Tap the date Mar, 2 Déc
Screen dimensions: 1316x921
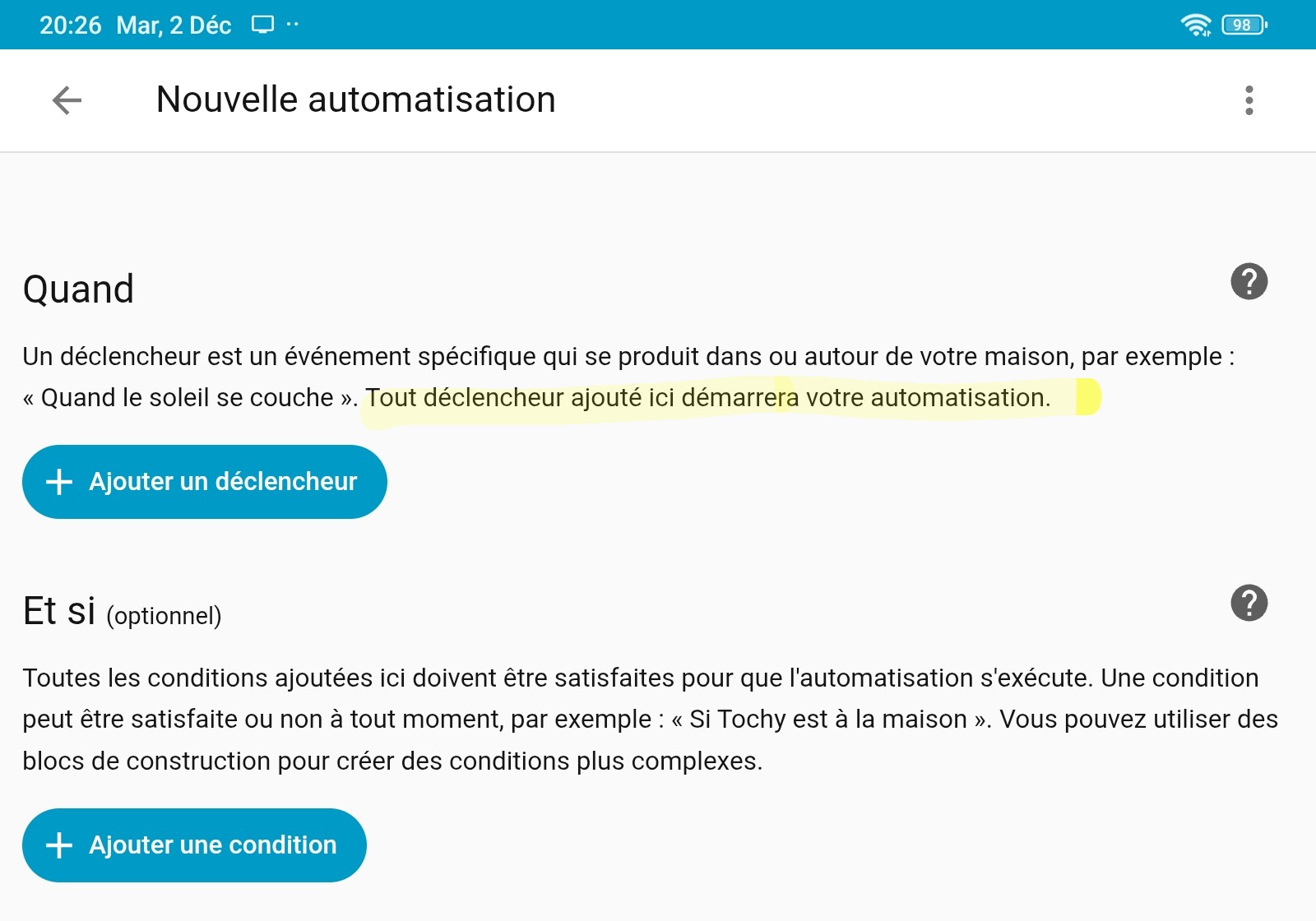pyautogui.click(x=174, y=25)
